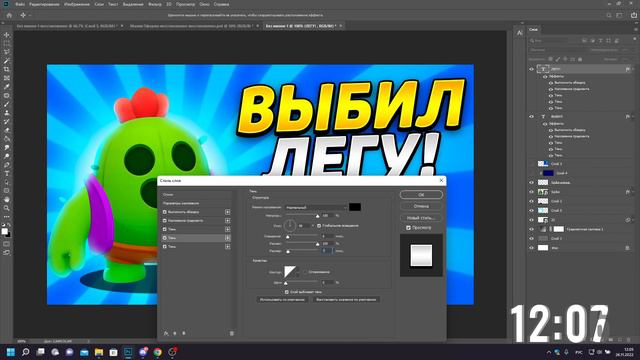
Task: Click Использовать по умолчанию button
Action: 282,299
